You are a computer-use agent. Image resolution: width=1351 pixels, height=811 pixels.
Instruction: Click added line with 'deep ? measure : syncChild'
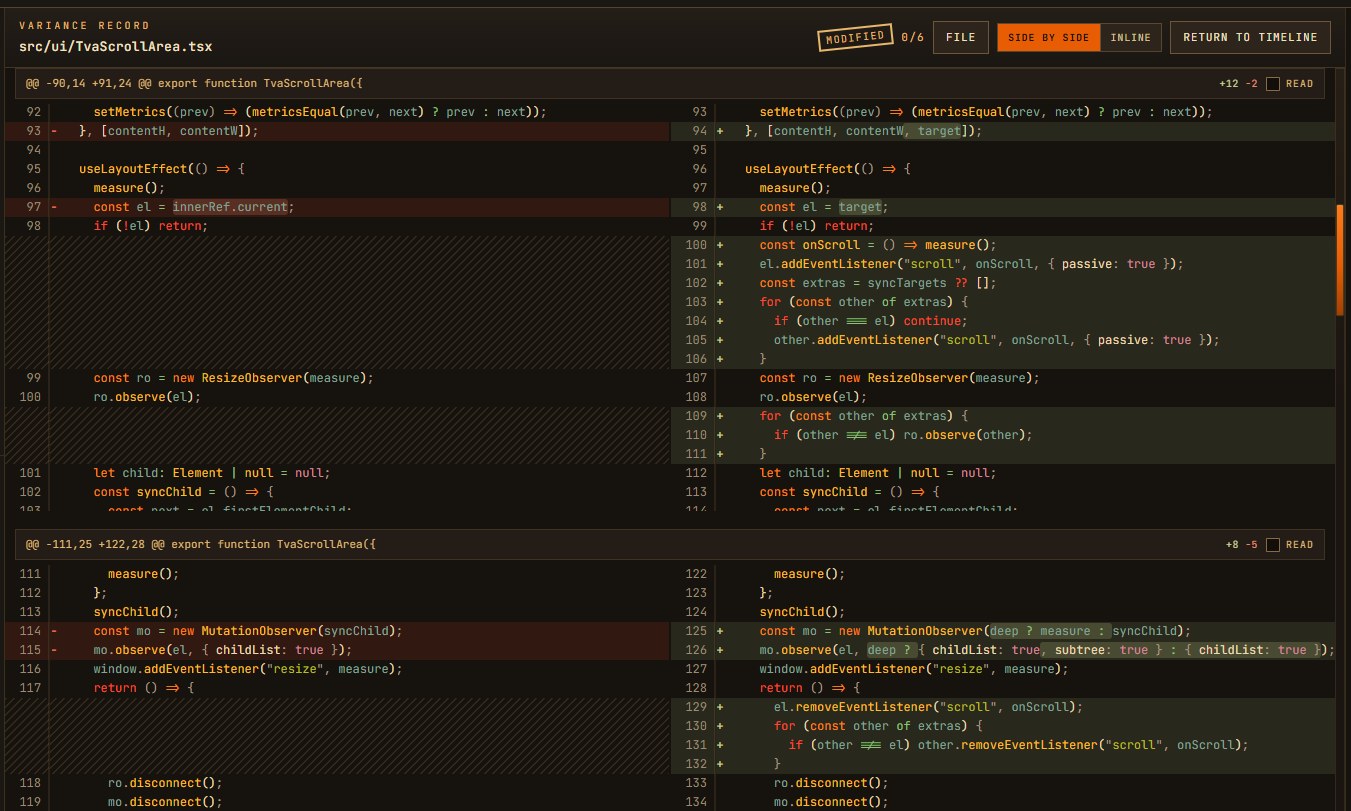pos(1003,631)
